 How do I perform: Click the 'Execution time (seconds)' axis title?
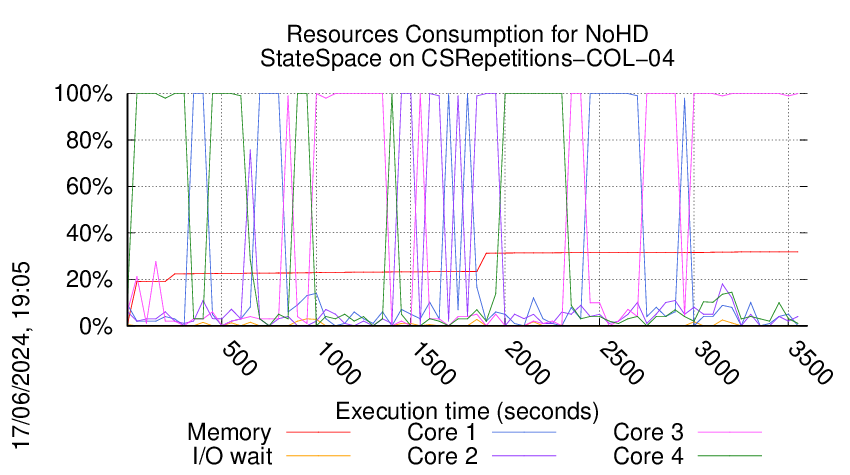click(x=467, y=411)
